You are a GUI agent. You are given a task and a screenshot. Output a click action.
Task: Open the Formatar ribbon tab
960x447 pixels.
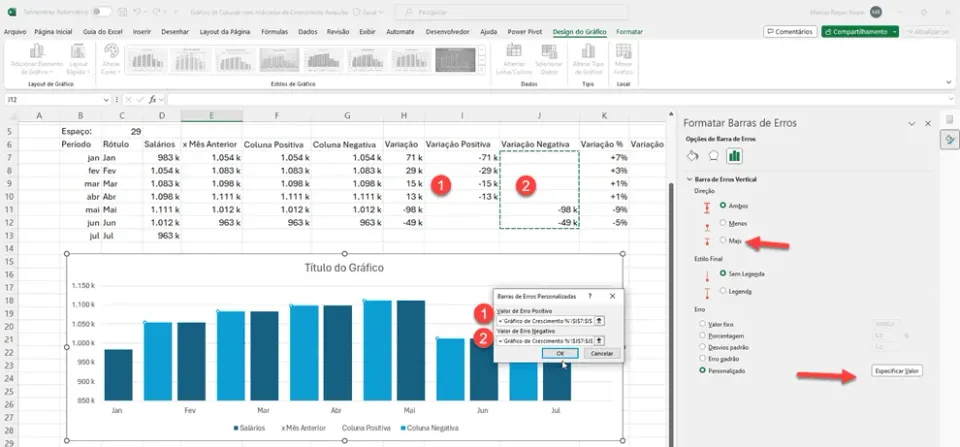point(629,32)
